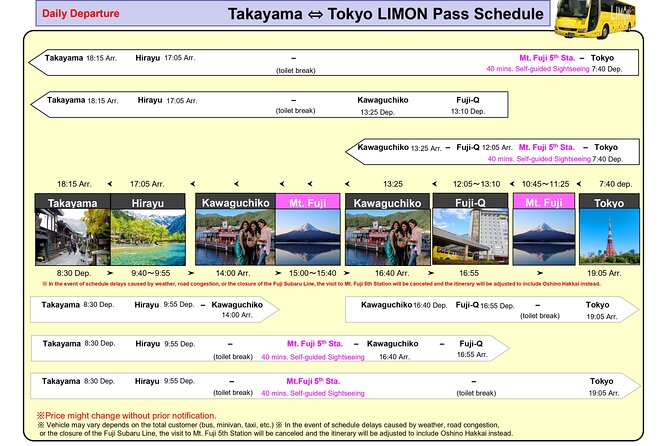This screenshot has width=669, height=446.
Task: Select the "12:05～13:10" time range
Action: (476, 184)
